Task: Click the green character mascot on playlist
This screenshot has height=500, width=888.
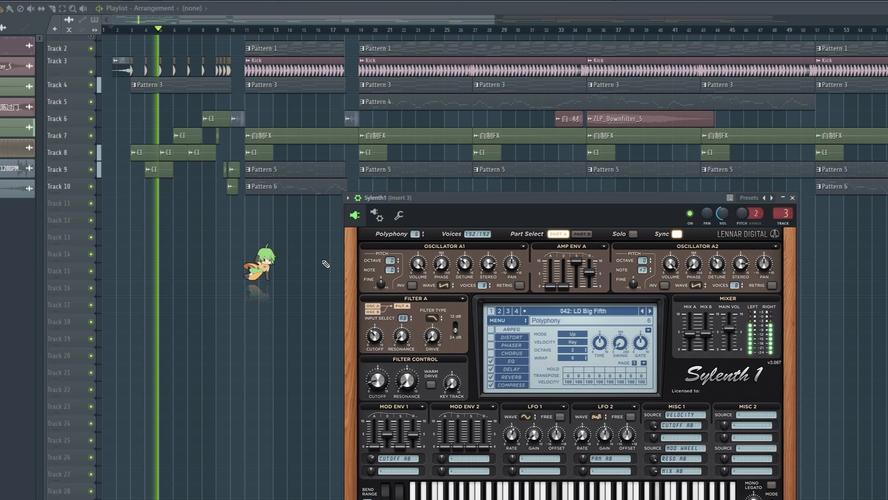Action: pyautogui.click(x=260, y=264)
